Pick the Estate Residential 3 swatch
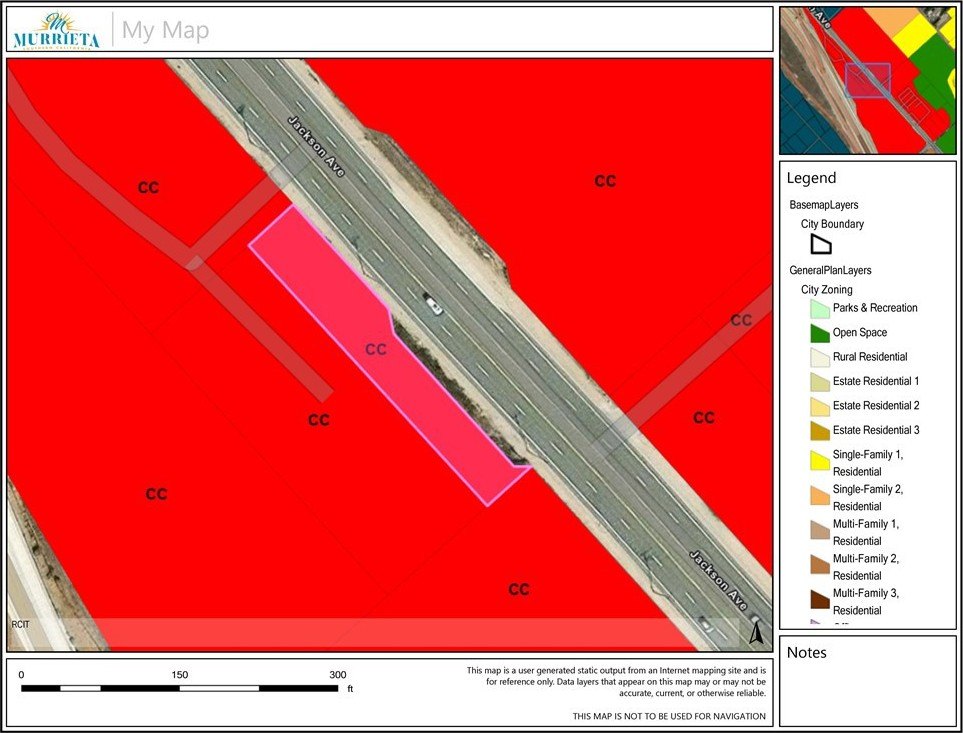 tap(820, 431)
